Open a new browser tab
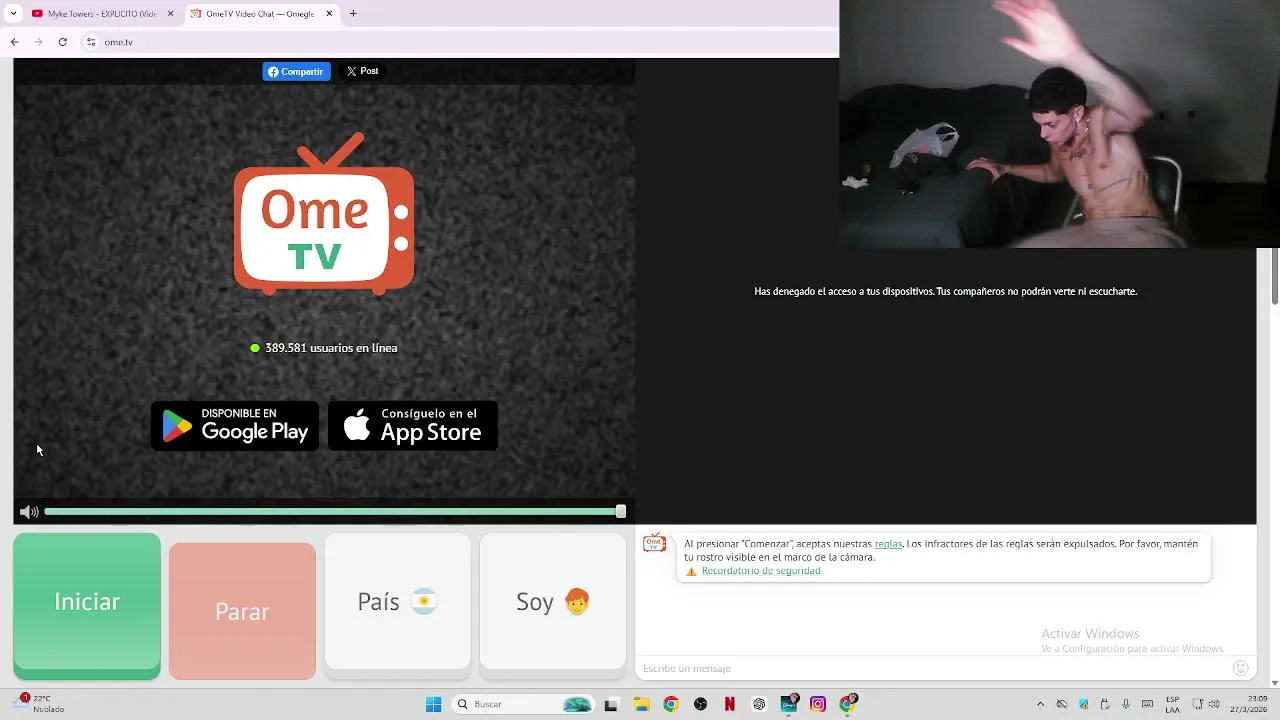This screenshot has width=1280, height=720. coord(353,13)
